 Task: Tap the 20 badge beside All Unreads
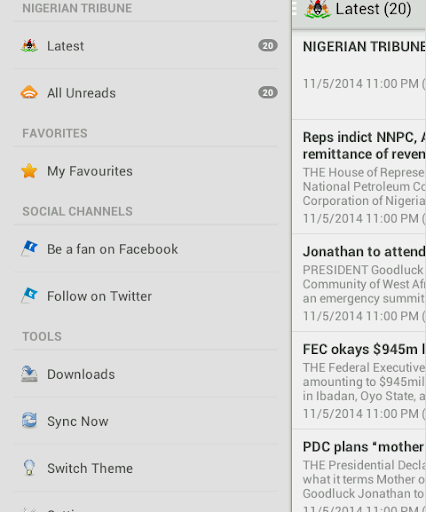coord(268,93)
